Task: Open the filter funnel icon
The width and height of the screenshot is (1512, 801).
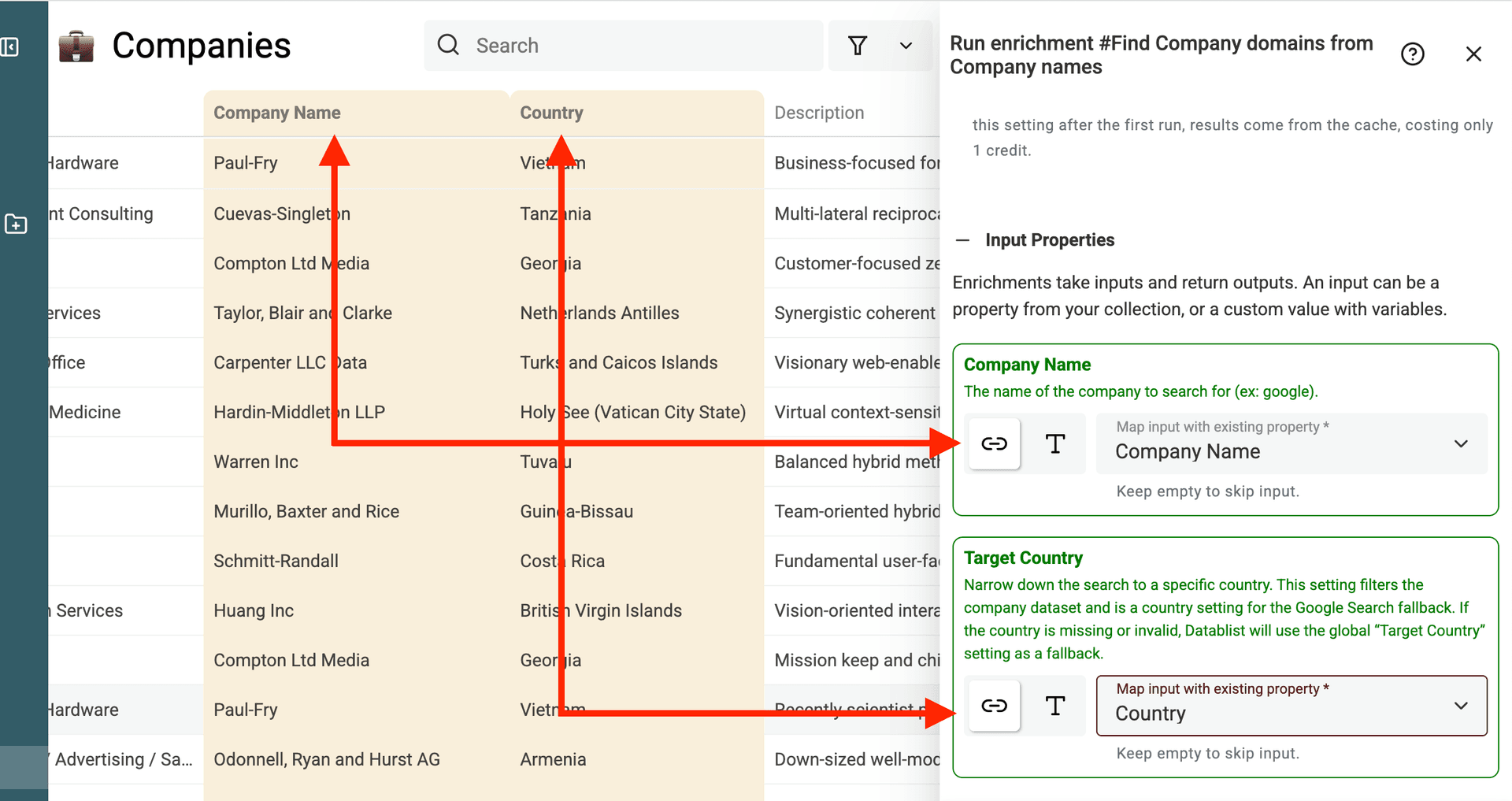Action: (x=858, y=46)
